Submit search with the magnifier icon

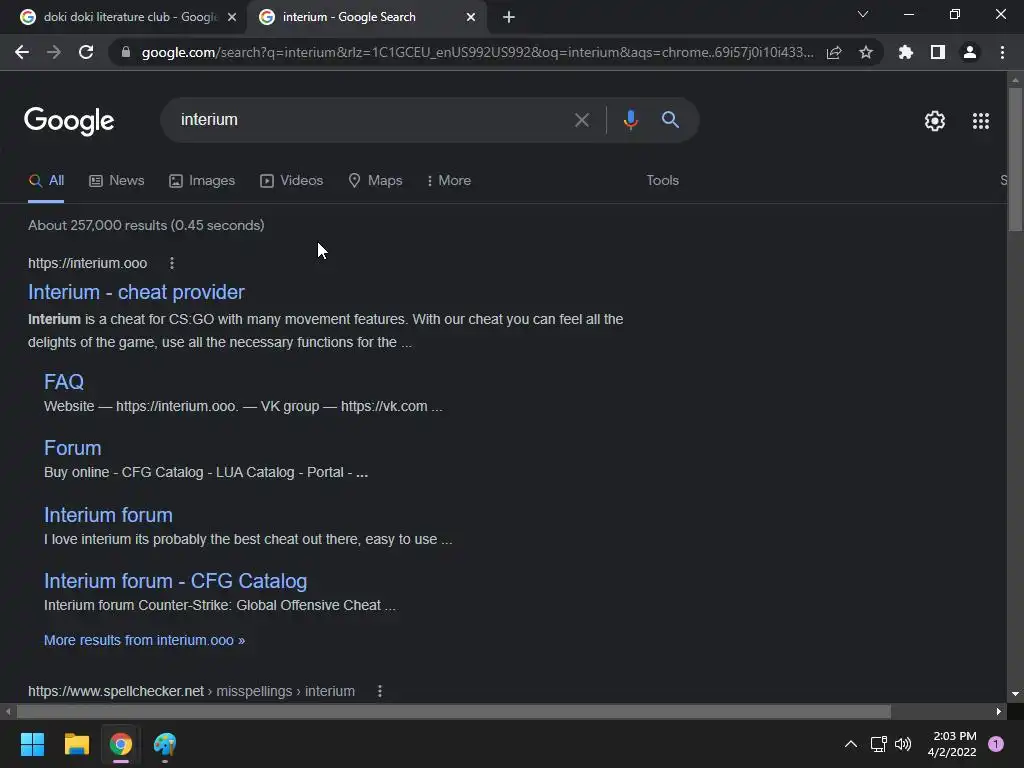670,120
